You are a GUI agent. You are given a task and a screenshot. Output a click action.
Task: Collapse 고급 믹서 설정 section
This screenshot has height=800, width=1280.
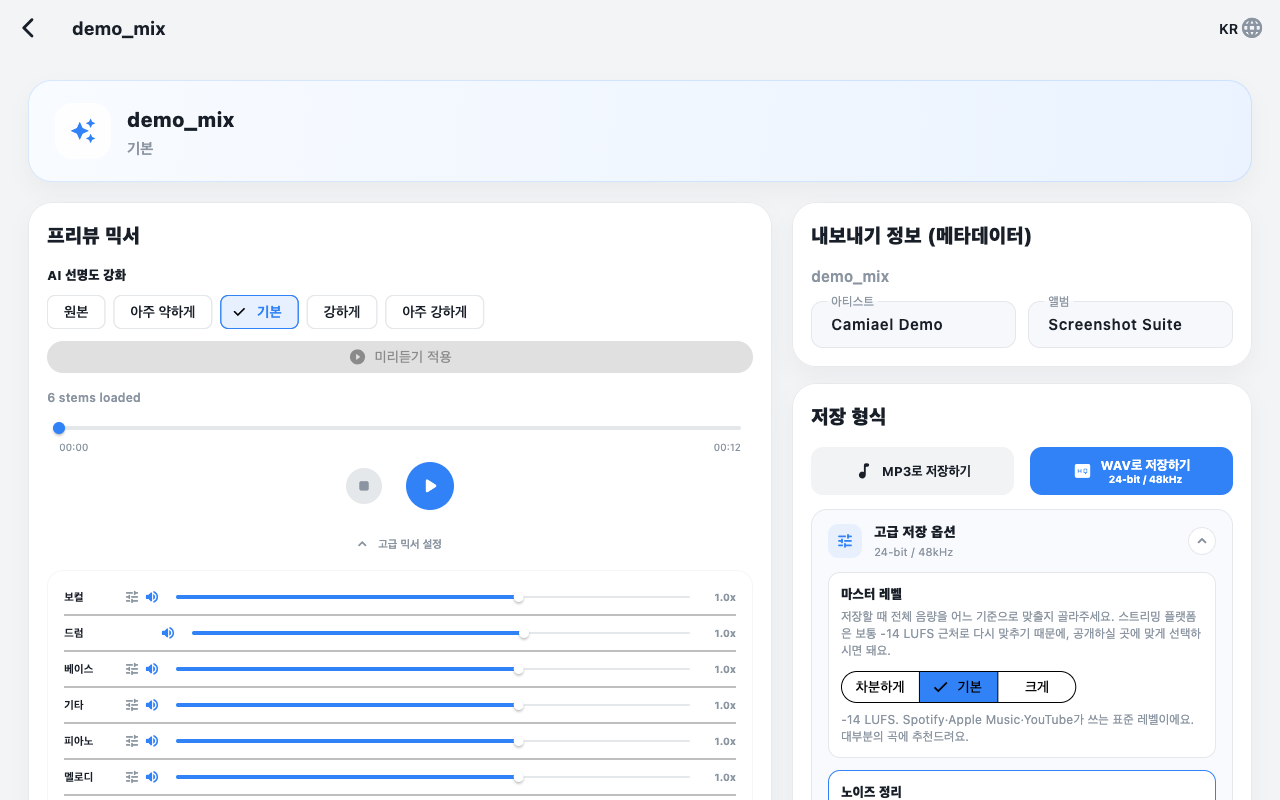[400, 544]
